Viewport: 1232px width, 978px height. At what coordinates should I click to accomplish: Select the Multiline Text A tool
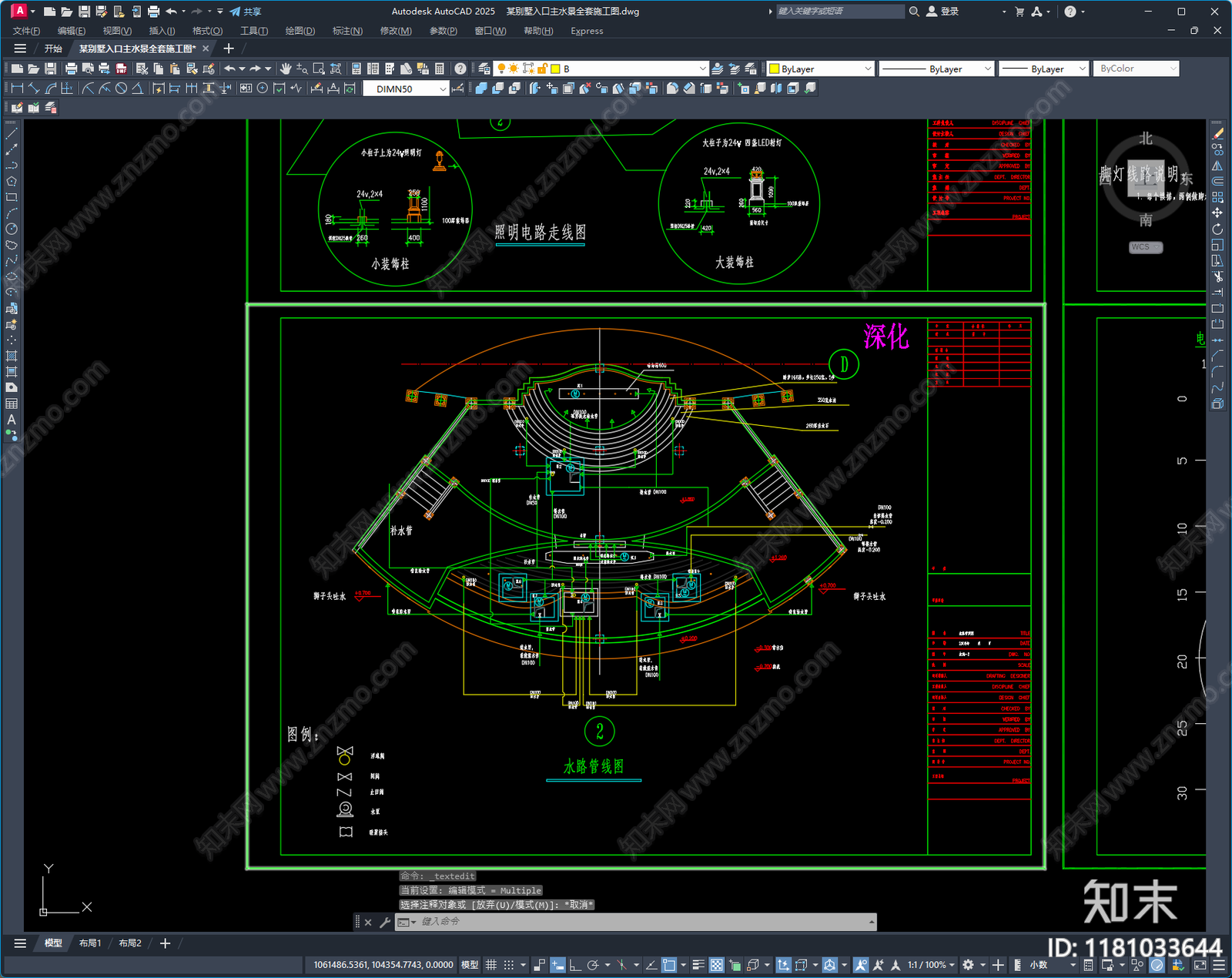pyautogui.click(x=12, y=420)
